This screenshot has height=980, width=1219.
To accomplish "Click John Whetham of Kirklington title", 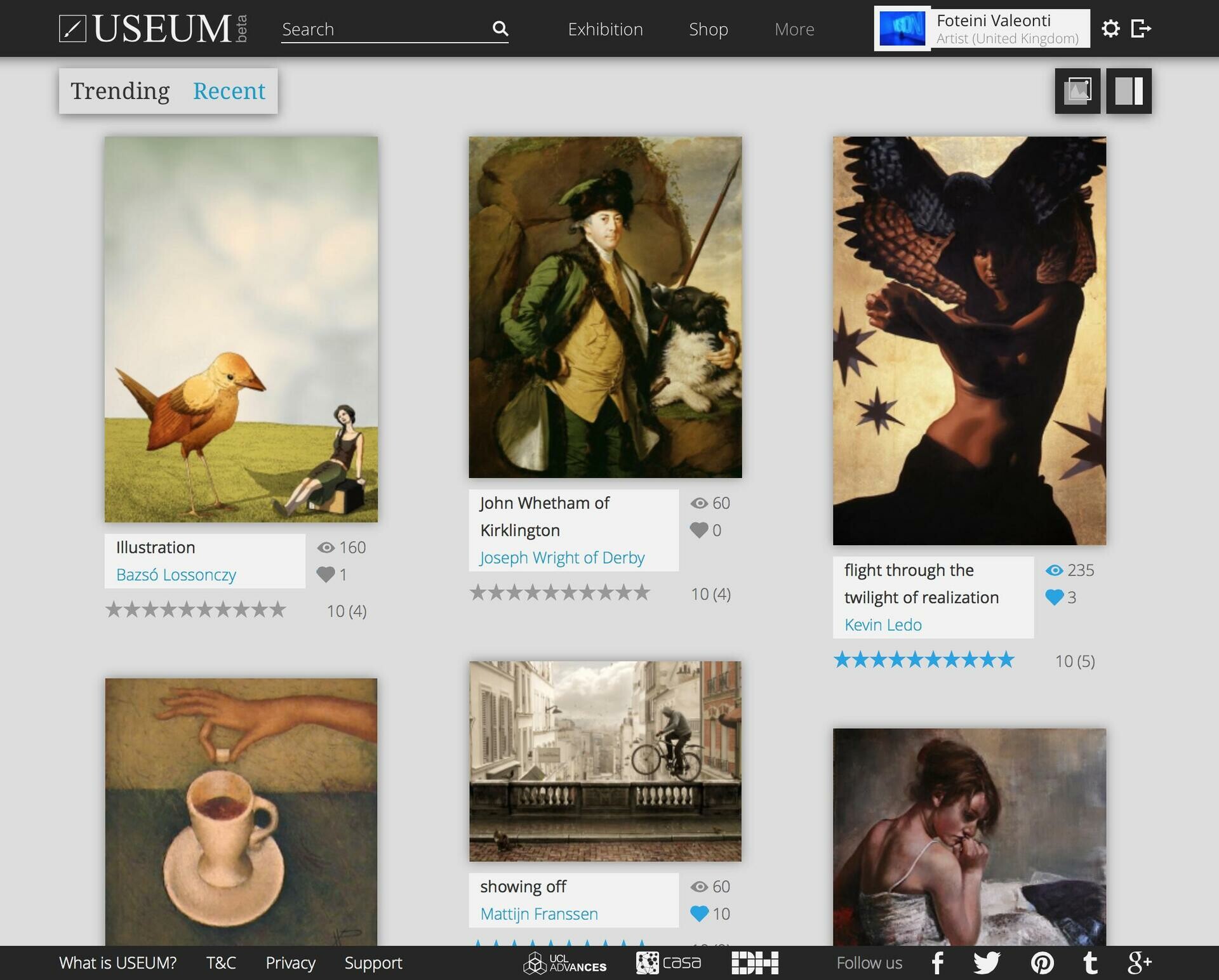I will (x=545, y=516).
